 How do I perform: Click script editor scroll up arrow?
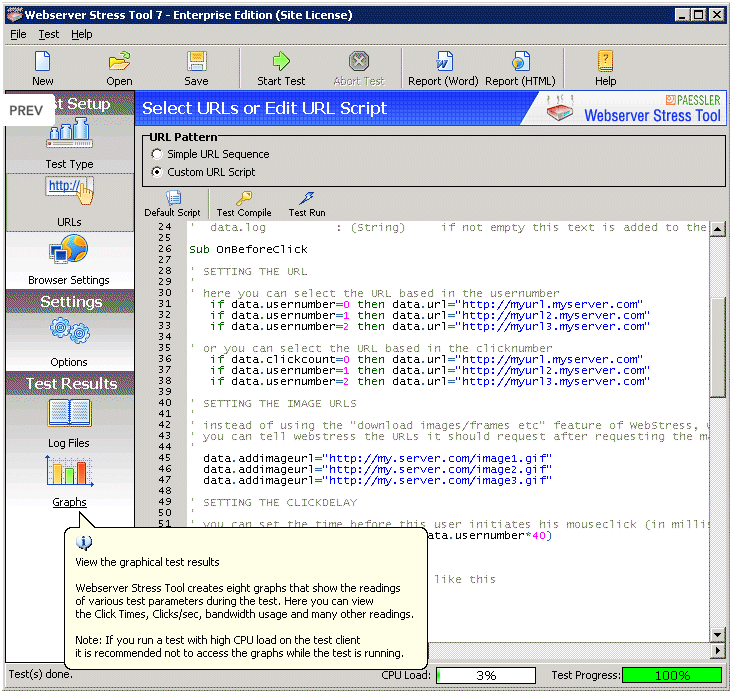(717, 229)
